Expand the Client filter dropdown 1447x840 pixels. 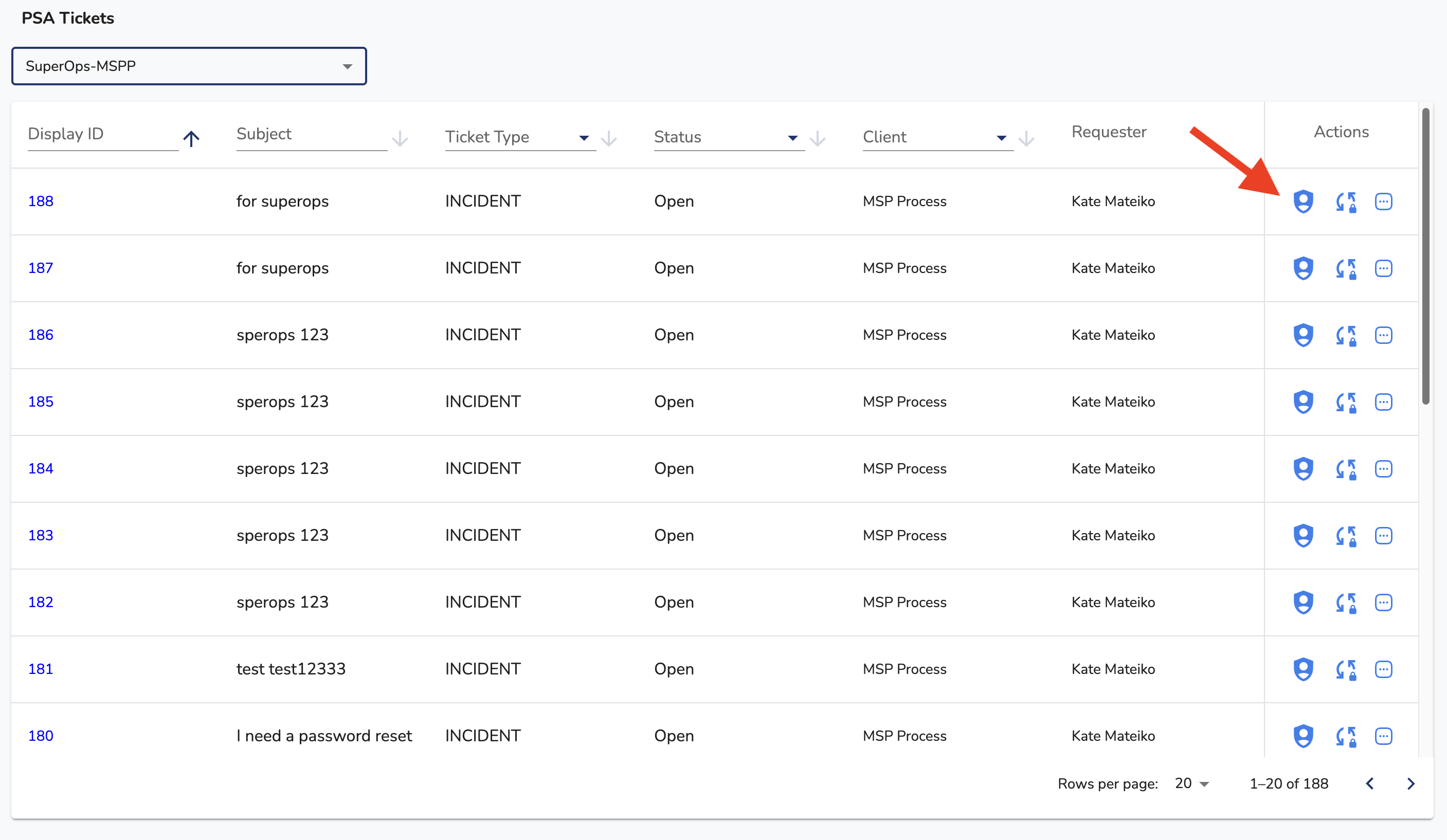click(1001, 138)
